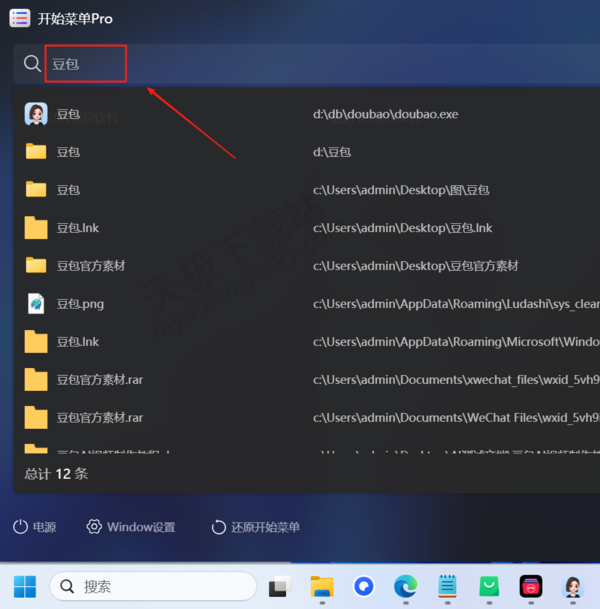
Task: Select the Ludashi\sys_clean path text
Action: point(456,304)
